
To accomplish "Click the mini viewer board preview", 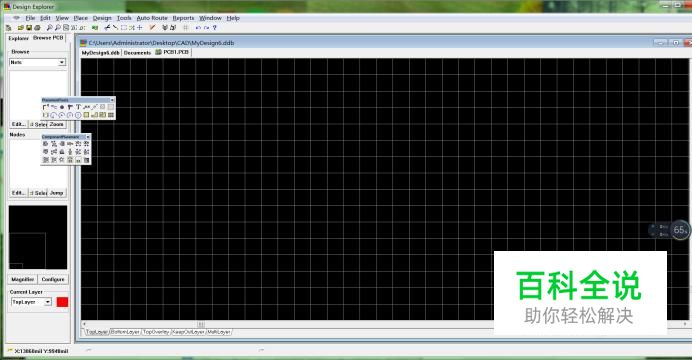I will [38, 237].
